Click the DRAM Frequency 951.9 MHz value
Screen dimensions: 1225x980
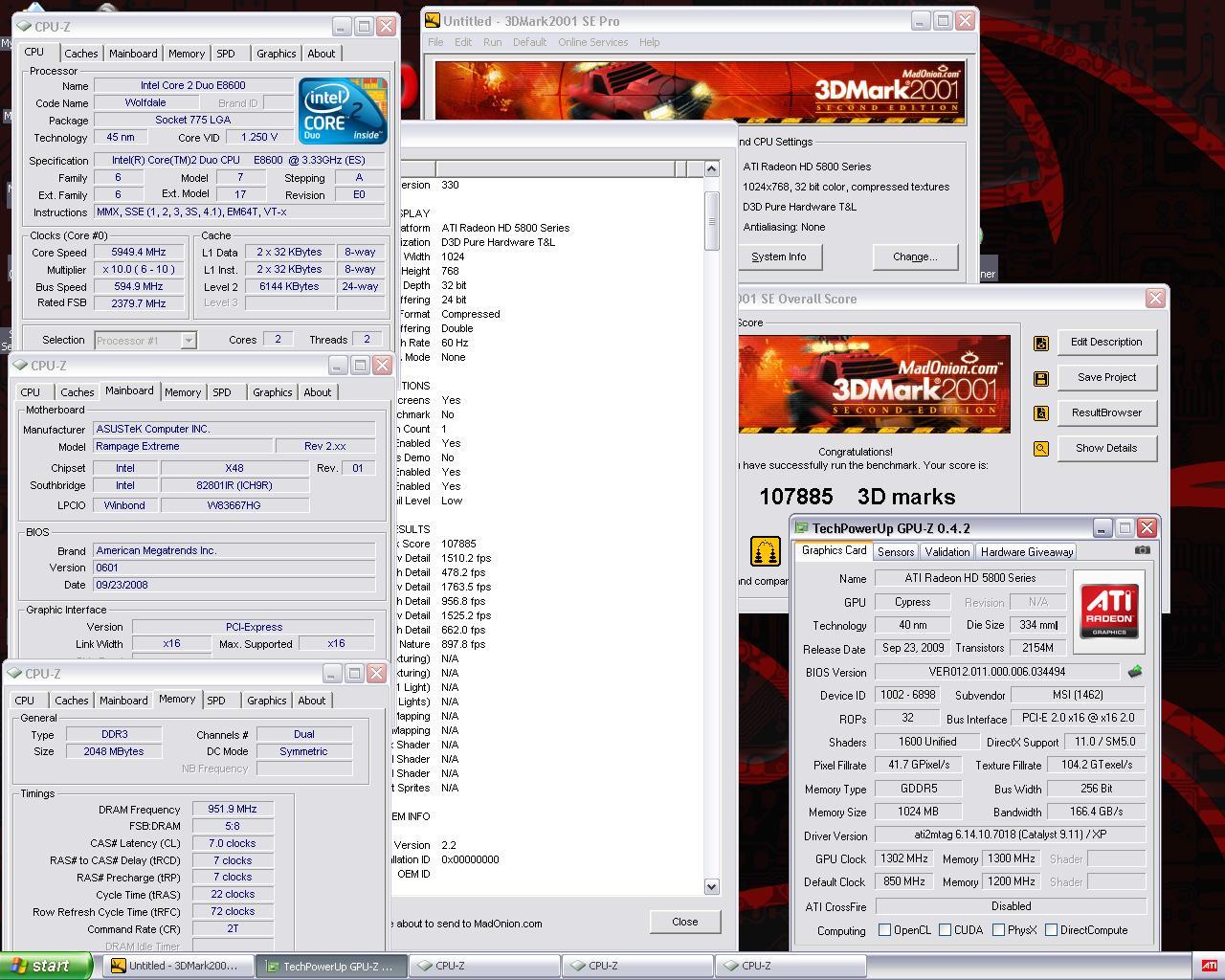[x=233, y=810]
